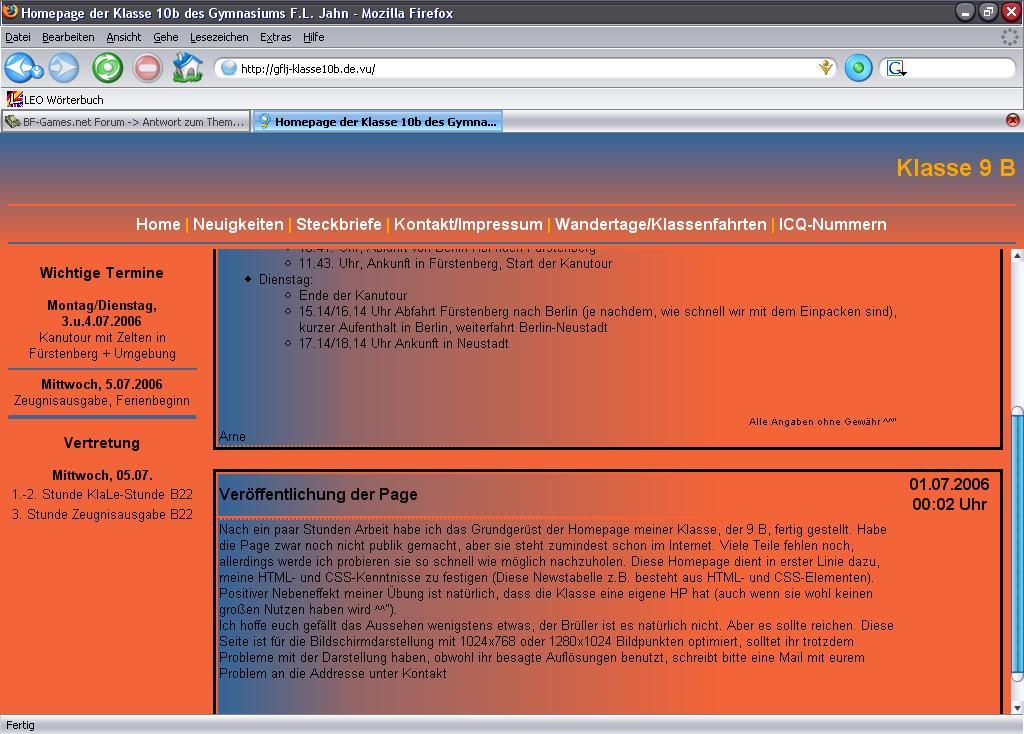Image resolution: width=1024 pixels, height=734 pixels.
Task: Click the 'Klasse 9 B' page title
Action: [x=955, y=168]
